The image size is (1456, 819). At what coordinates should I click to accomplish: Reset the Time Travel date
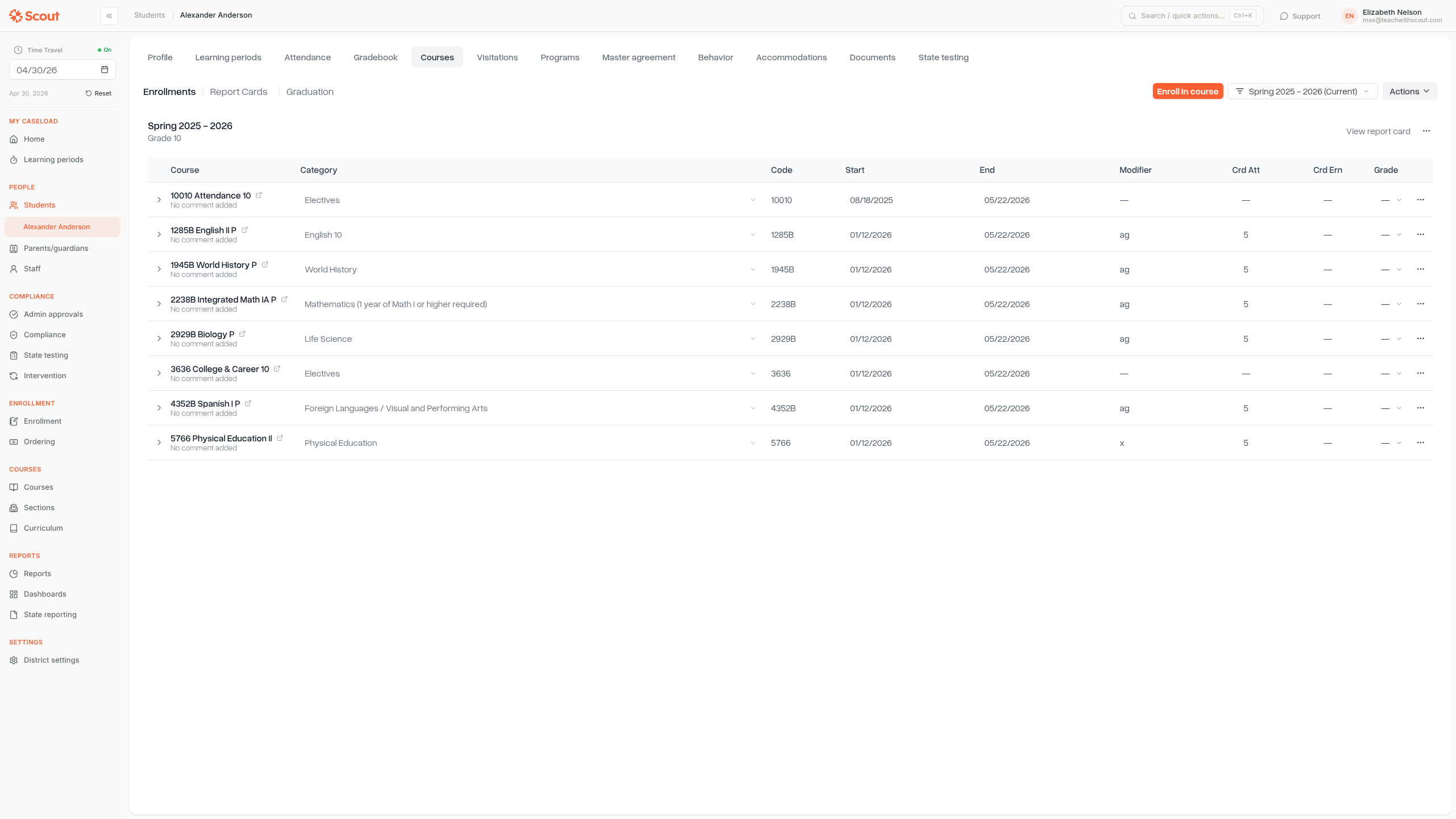point(98,93)
